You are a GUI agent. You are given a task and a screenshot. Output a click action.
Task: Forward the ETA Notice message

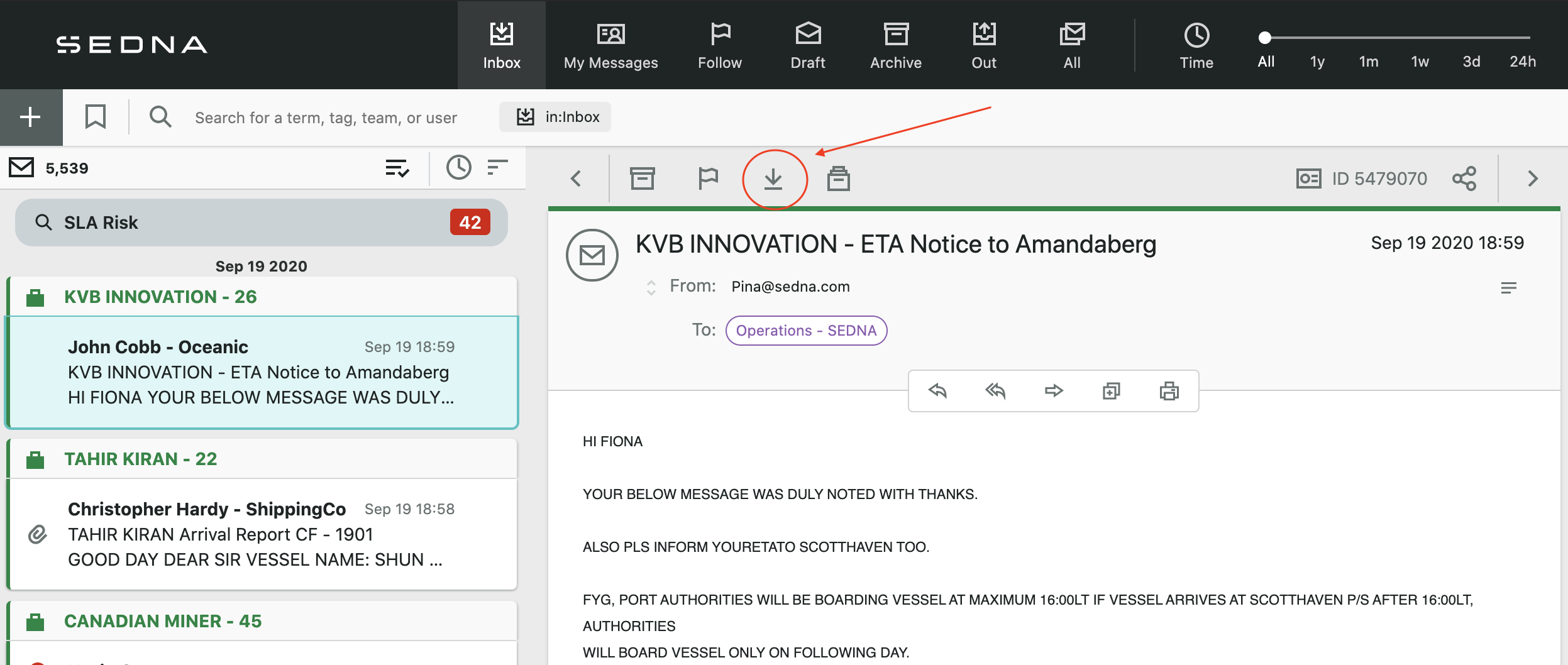pos(1055,390)
